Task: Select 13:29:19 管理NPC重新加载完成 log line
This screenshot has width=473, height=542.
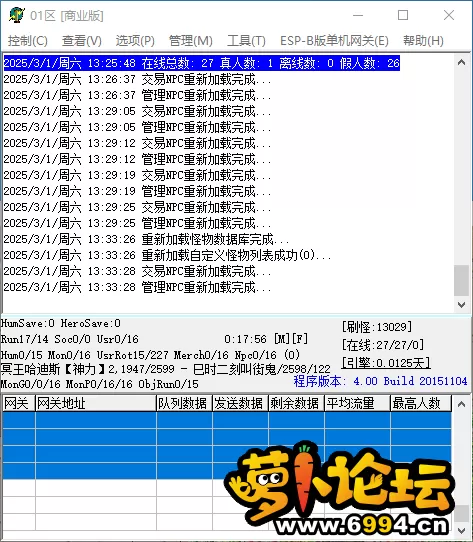Action: [138, 191]
